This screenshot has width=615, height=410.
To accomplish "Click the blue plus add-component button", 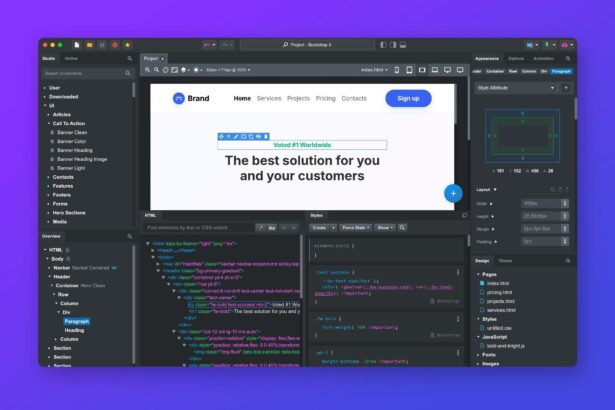I will [453, 193].
